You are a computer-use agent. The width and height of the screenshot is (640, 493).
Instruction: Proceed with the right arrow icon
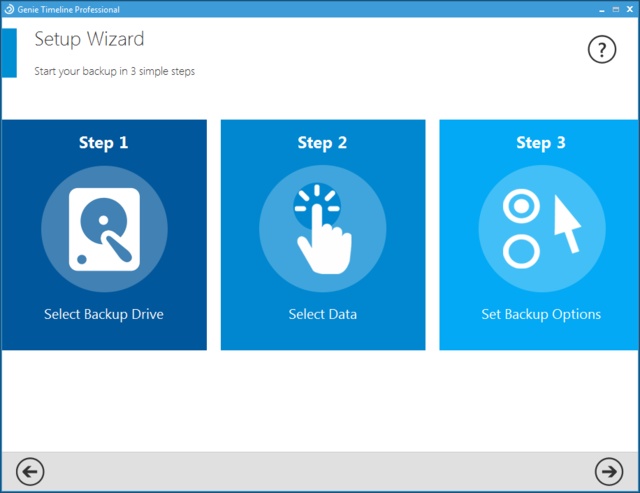point(608,471)
